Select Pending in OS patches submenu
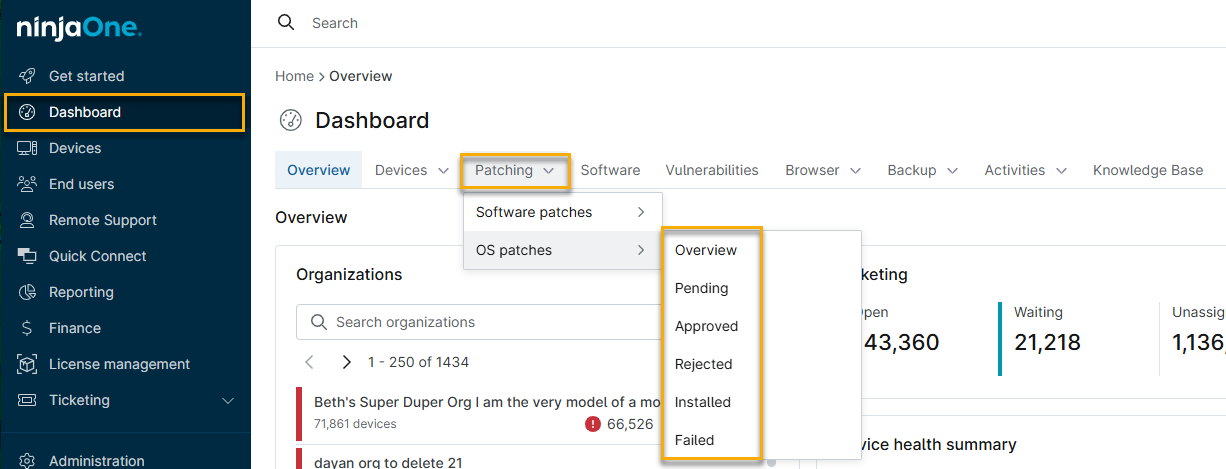 [x=701, y=288]
